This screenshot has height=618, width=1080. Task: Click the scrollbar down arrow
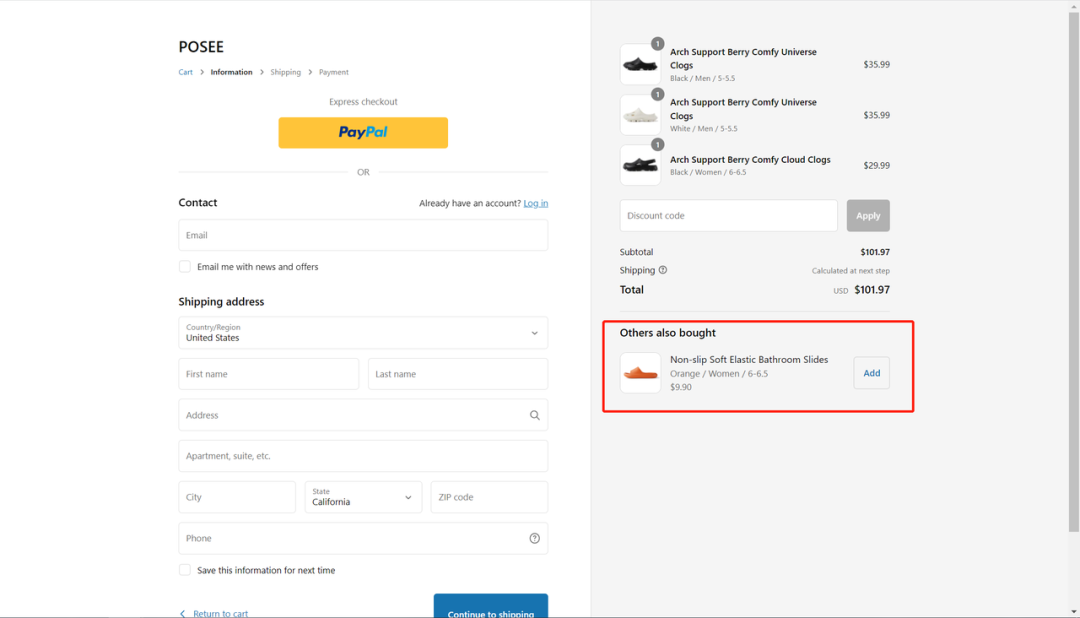[1074, 612]
